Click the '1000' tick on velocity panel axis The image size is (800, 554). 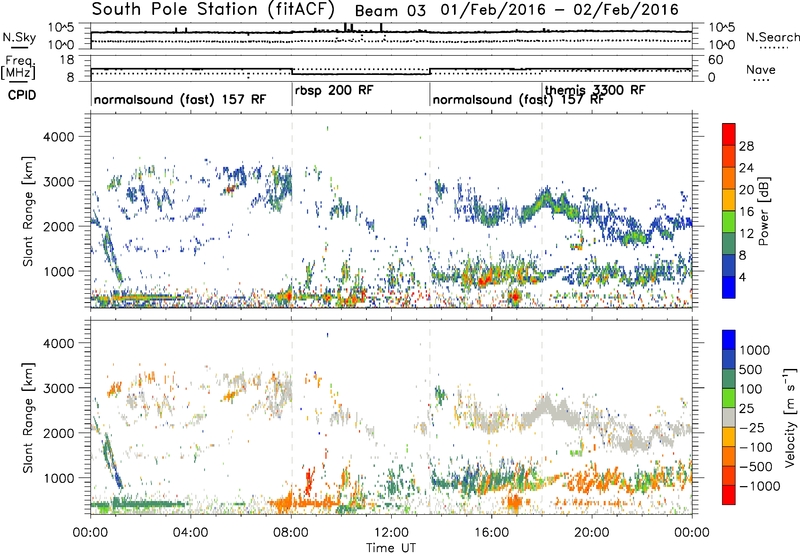coord(58,478)
